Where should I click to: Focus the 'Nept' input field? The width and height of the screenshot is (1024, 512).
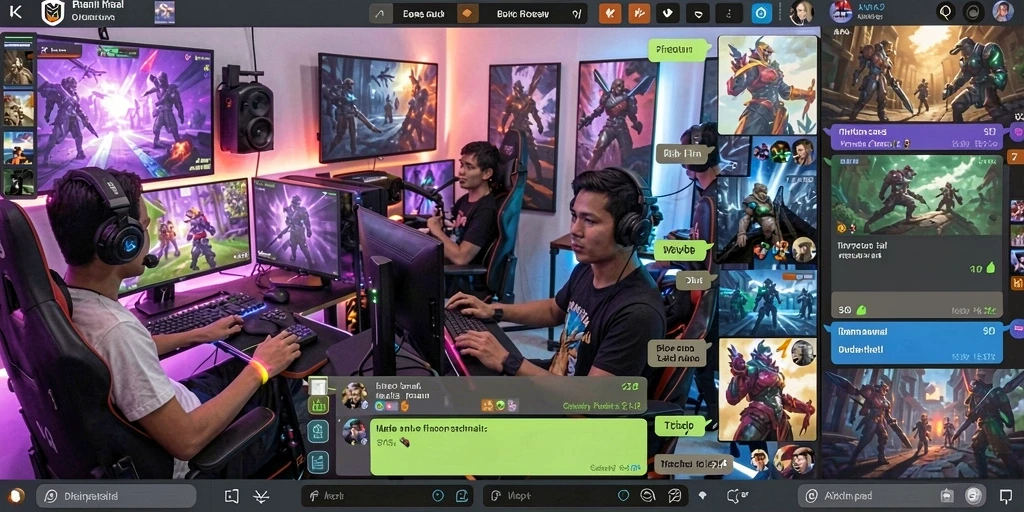585,496
